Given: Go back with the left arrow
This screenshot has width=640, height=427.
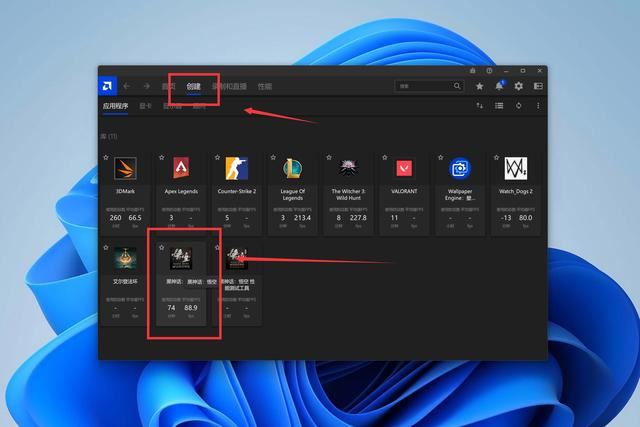Looking at the screenshot, I should click(127, 86).
